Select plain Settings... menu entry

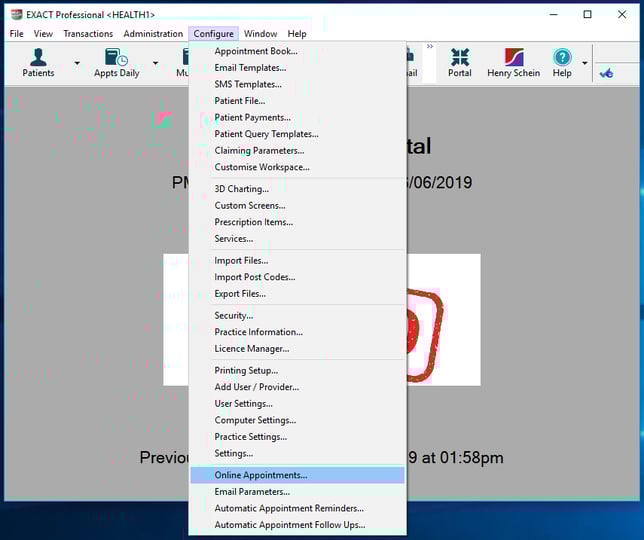coord(297,453)
